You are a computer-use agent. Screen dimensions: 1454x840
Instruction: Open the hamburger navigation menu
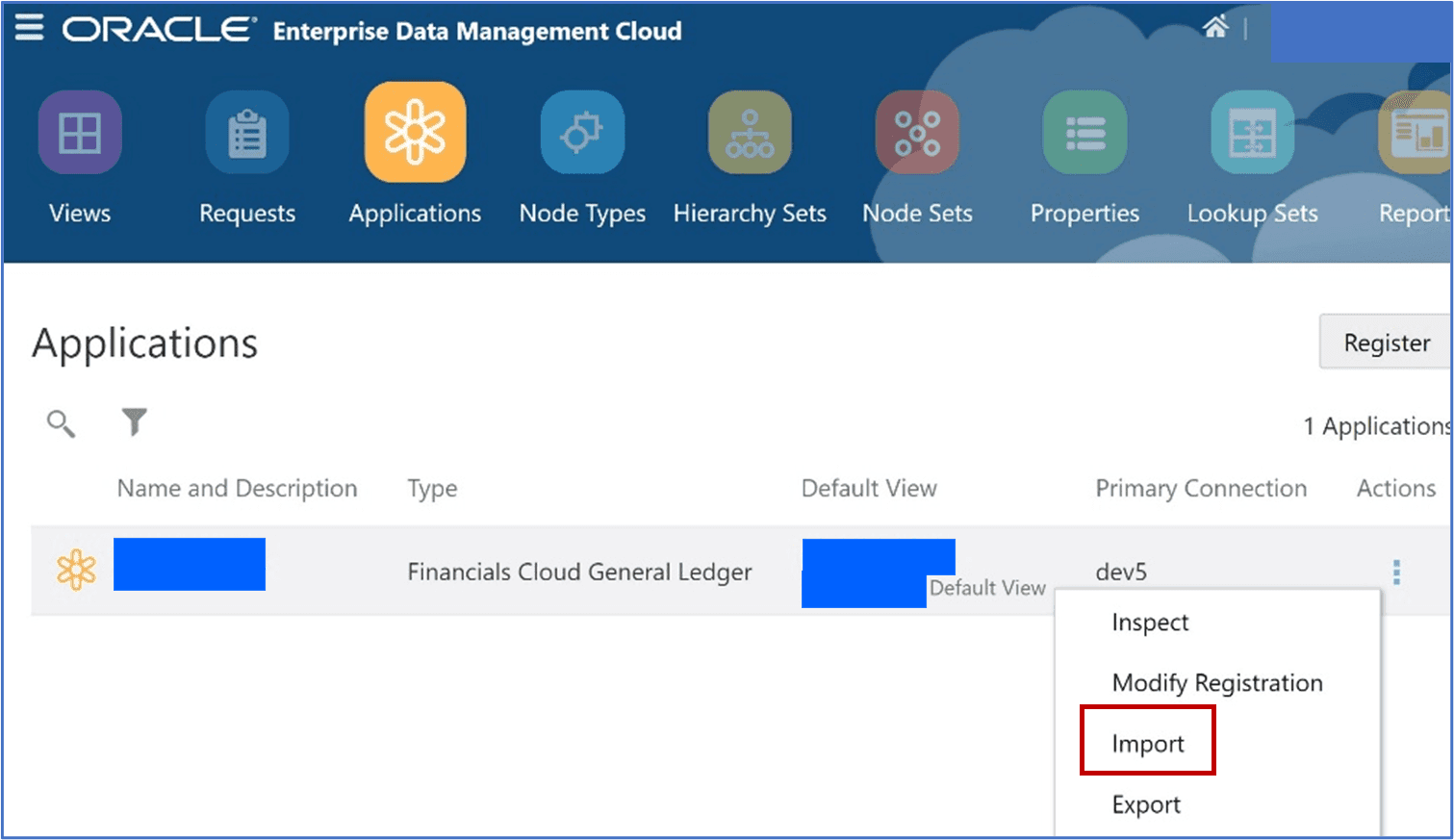29,28
